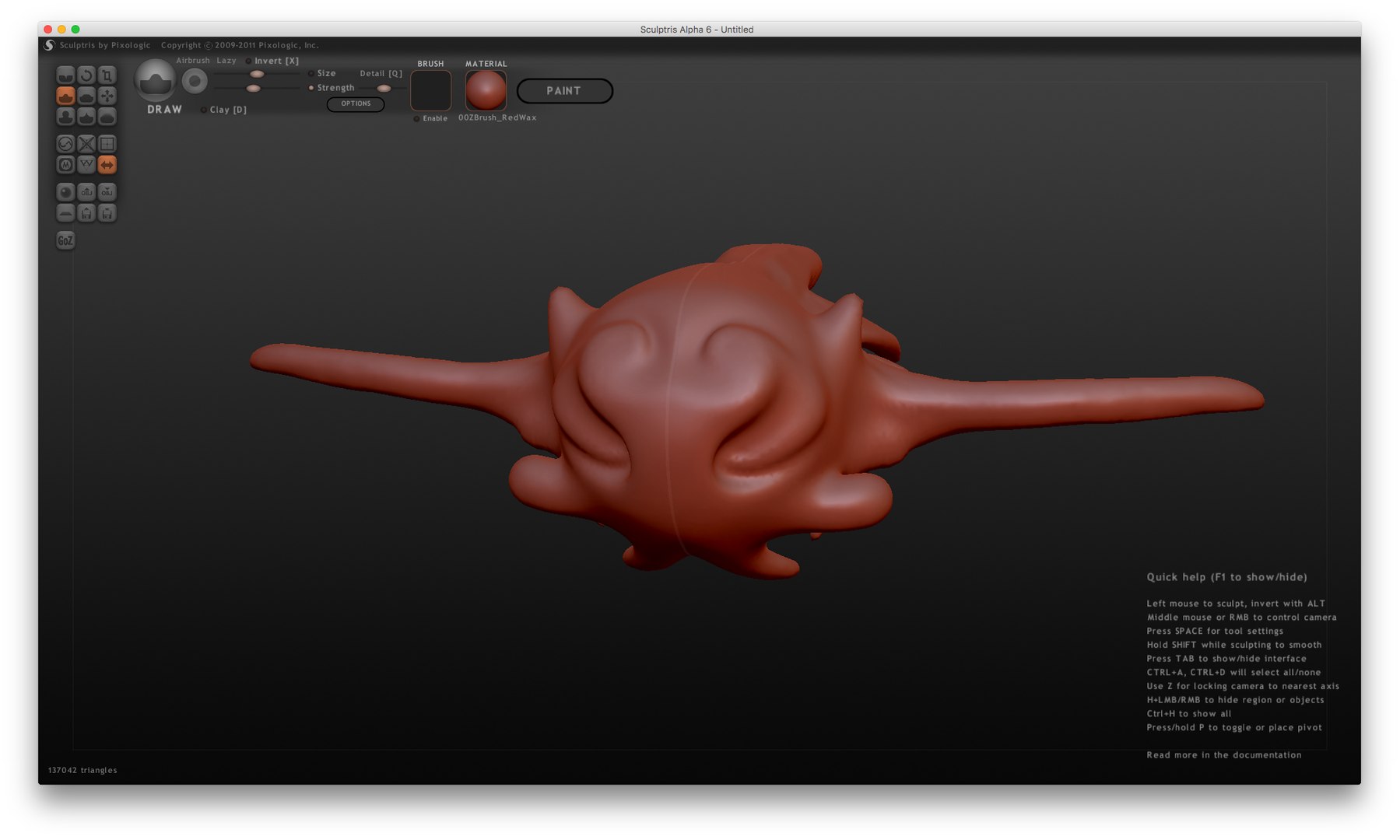Minimize the Sculptris window
The height and width of the screenshot is (840, 1400).
coord(61,30)
